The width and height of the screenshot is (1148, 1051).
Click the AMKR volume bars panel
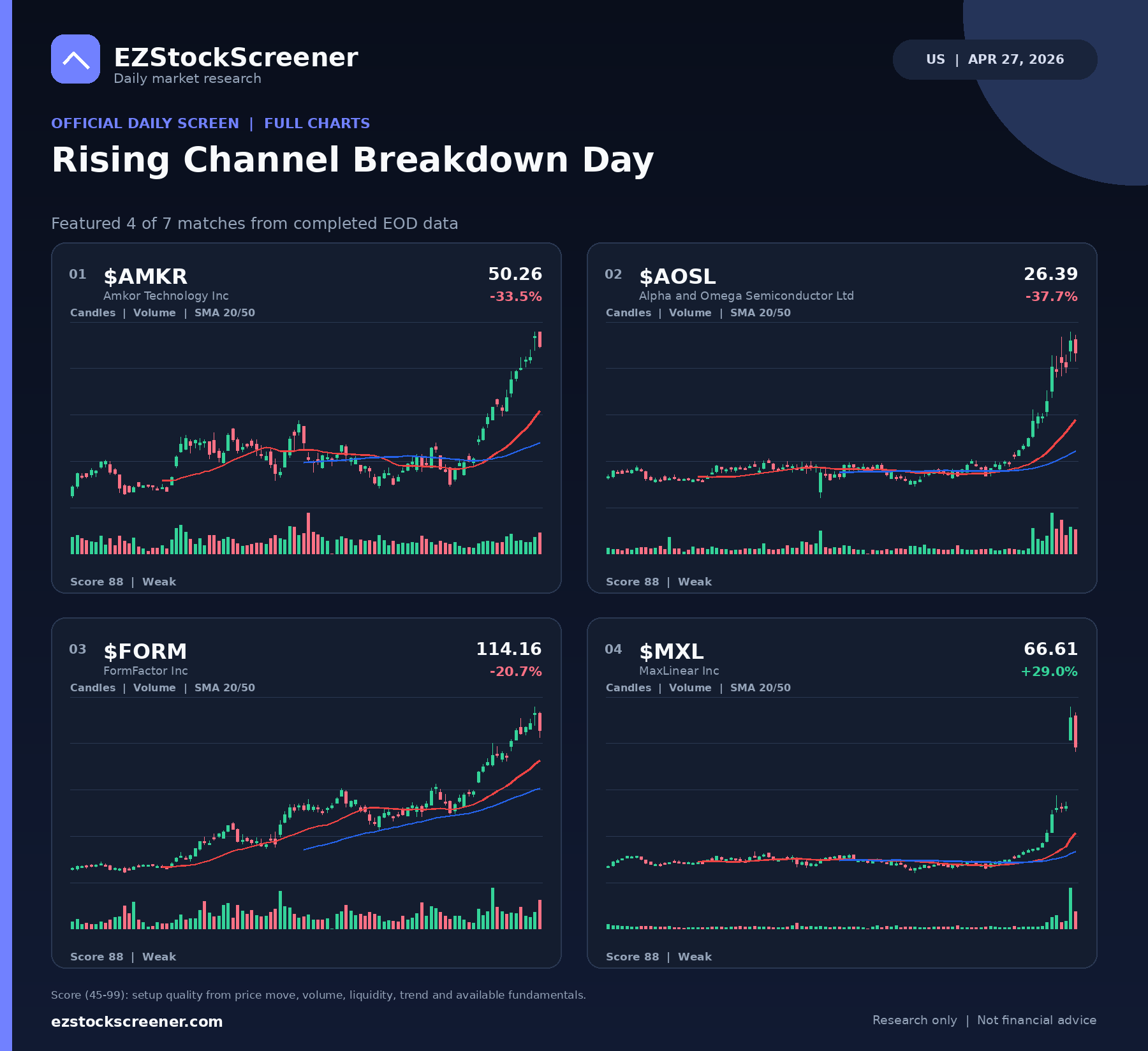tap(306, 533)
